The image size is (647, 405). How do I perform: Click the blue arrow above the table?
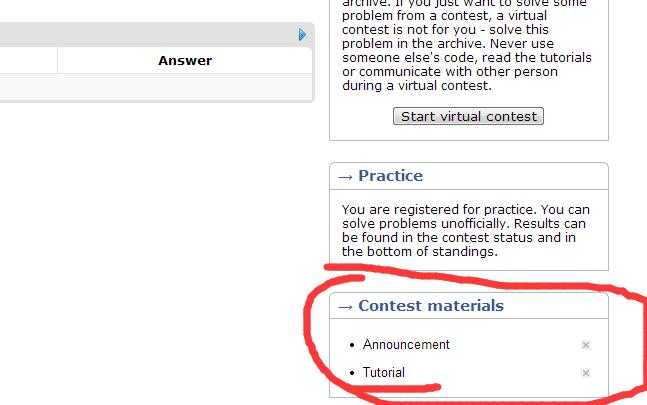coord(302,35)
